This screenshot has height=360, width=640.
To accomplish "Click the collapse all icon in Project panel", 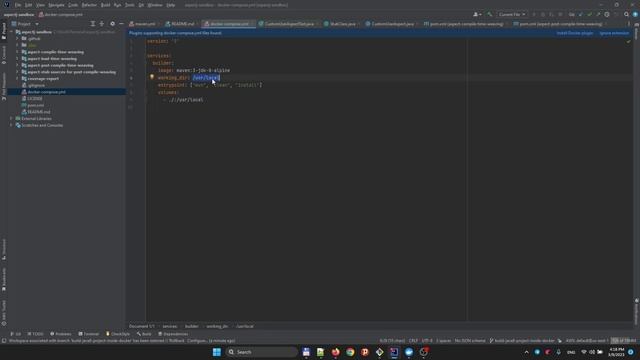I will (x=102, y=24).
